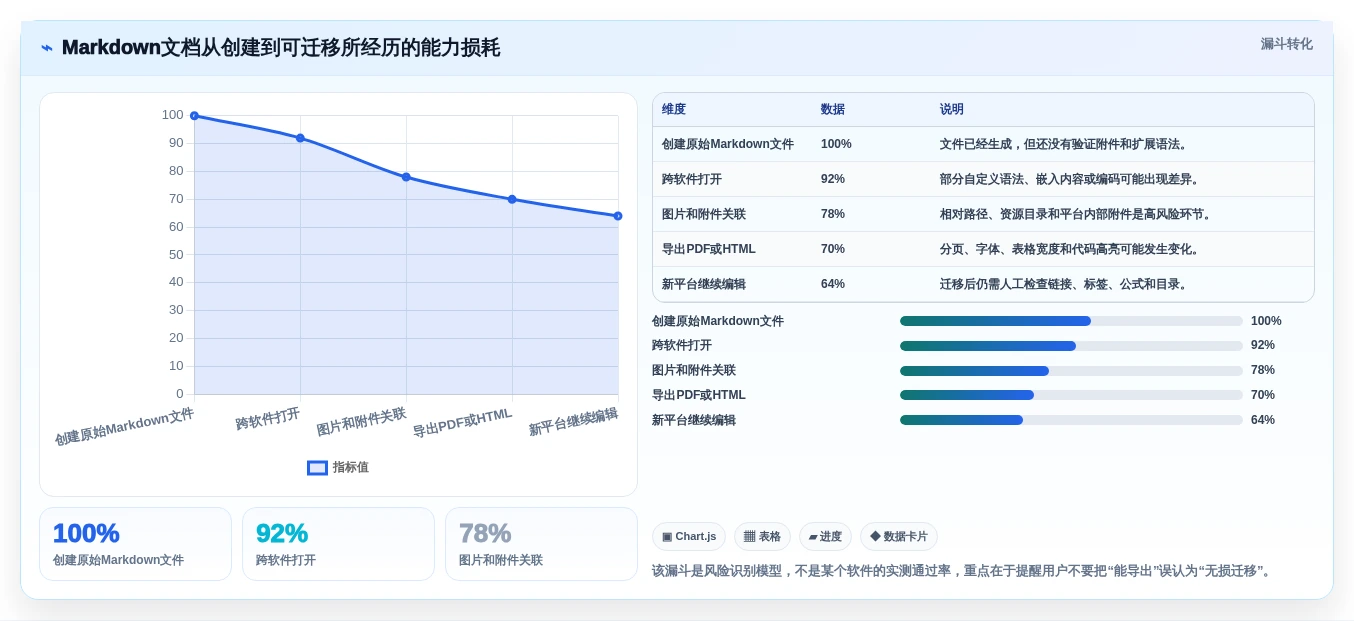Click the progress bar for 导出PDF或HTML
Viewport: 1354px width, 621px height.
1071,395
